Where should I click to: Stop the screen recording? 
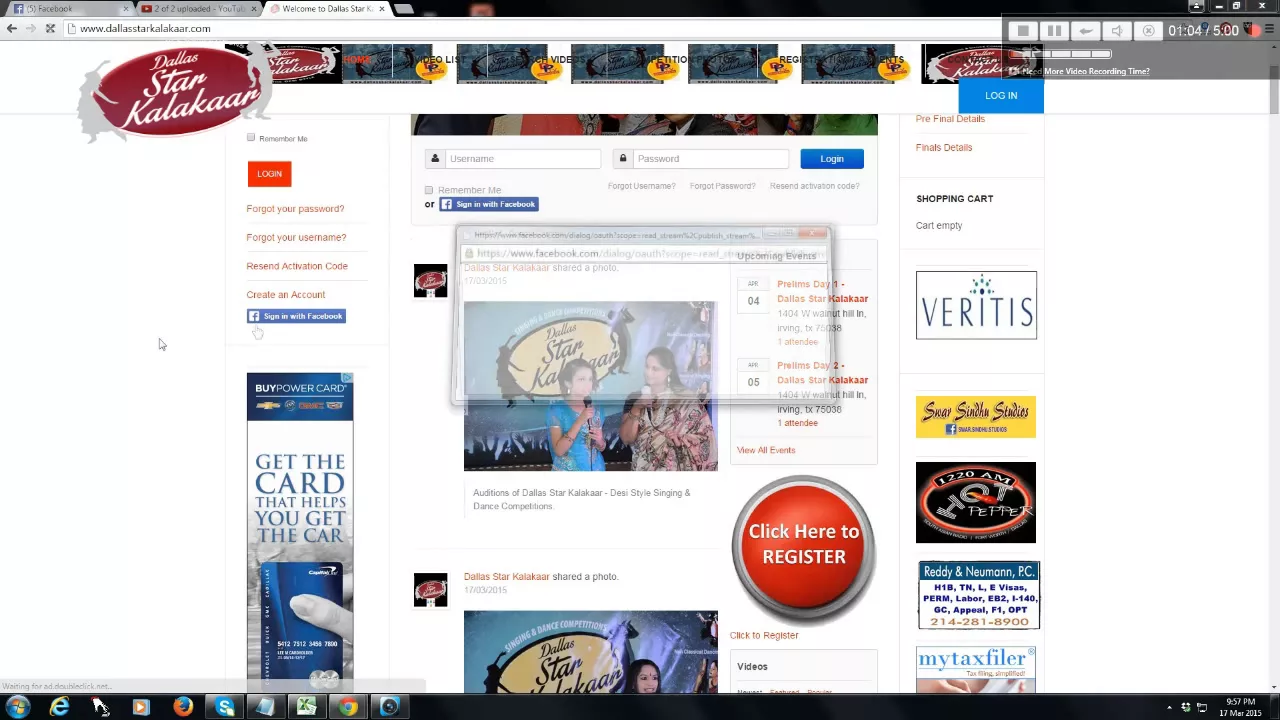coord(1023,31)
